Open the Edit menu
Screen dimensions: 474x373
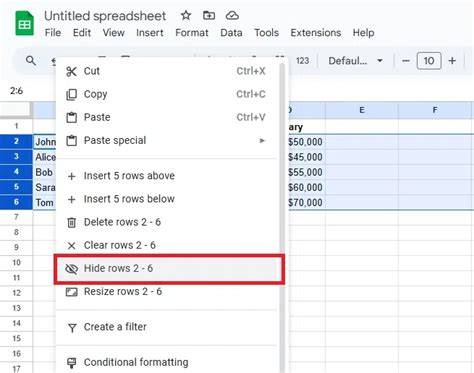coord(82,33)
